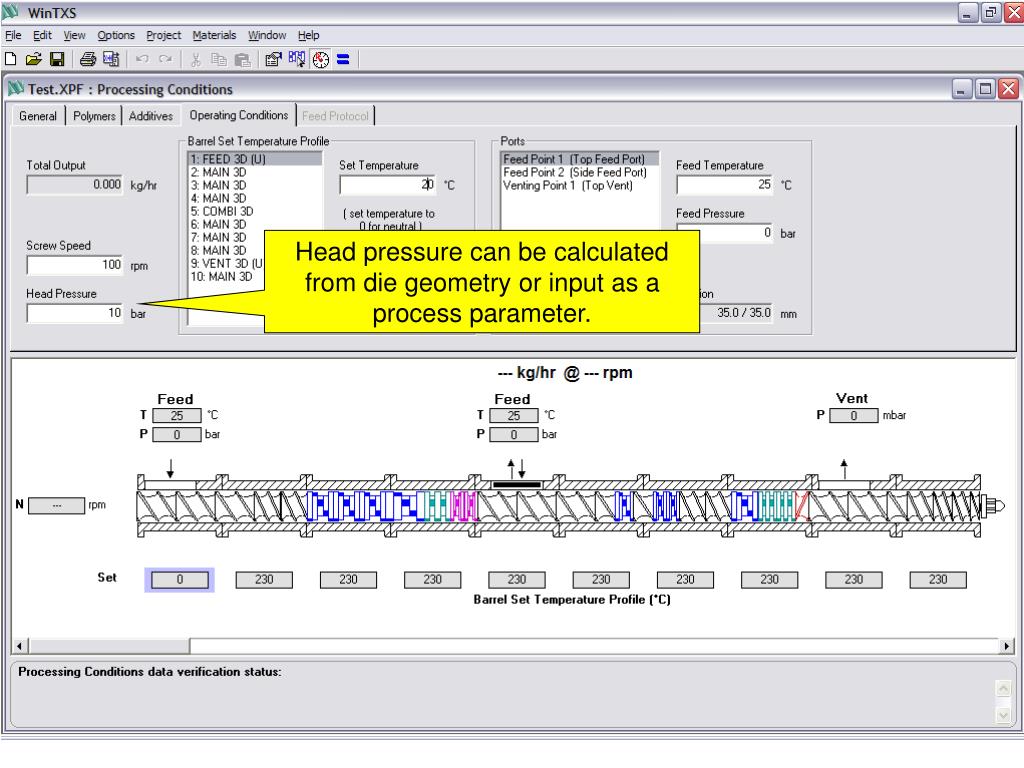1024x768 pixels.
Task: Click the horizontal scrollbar left arrow
Action: [x=20, y=646]
